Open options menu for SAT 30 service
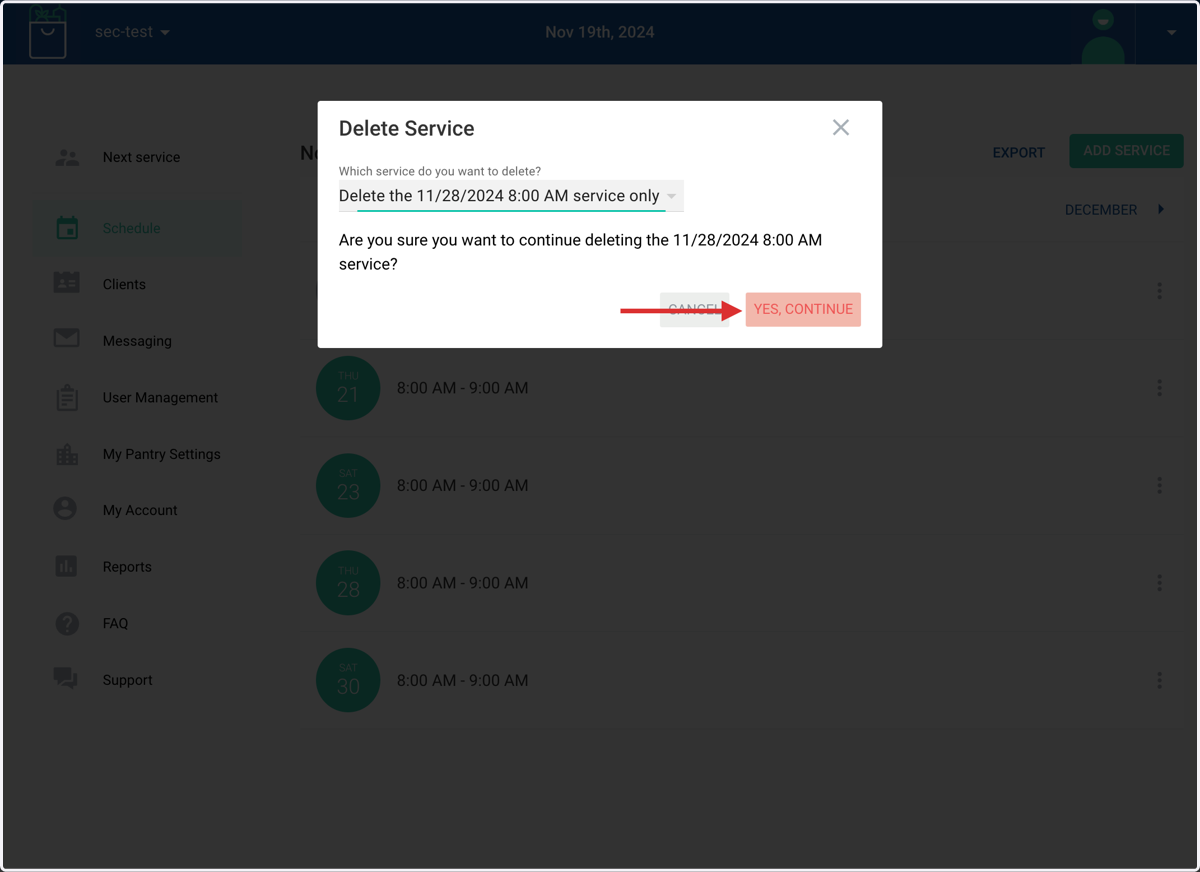The image size is (1200, 872). tap(1159, 680)
